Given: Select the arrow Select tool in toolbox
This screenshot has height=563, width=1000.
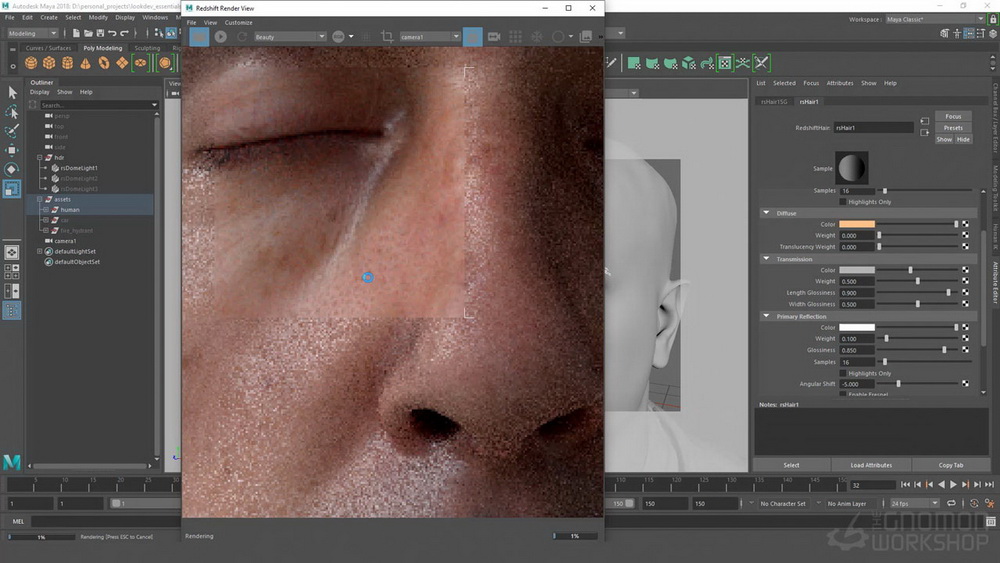Looking at the screenshot, I should point(12,93).
